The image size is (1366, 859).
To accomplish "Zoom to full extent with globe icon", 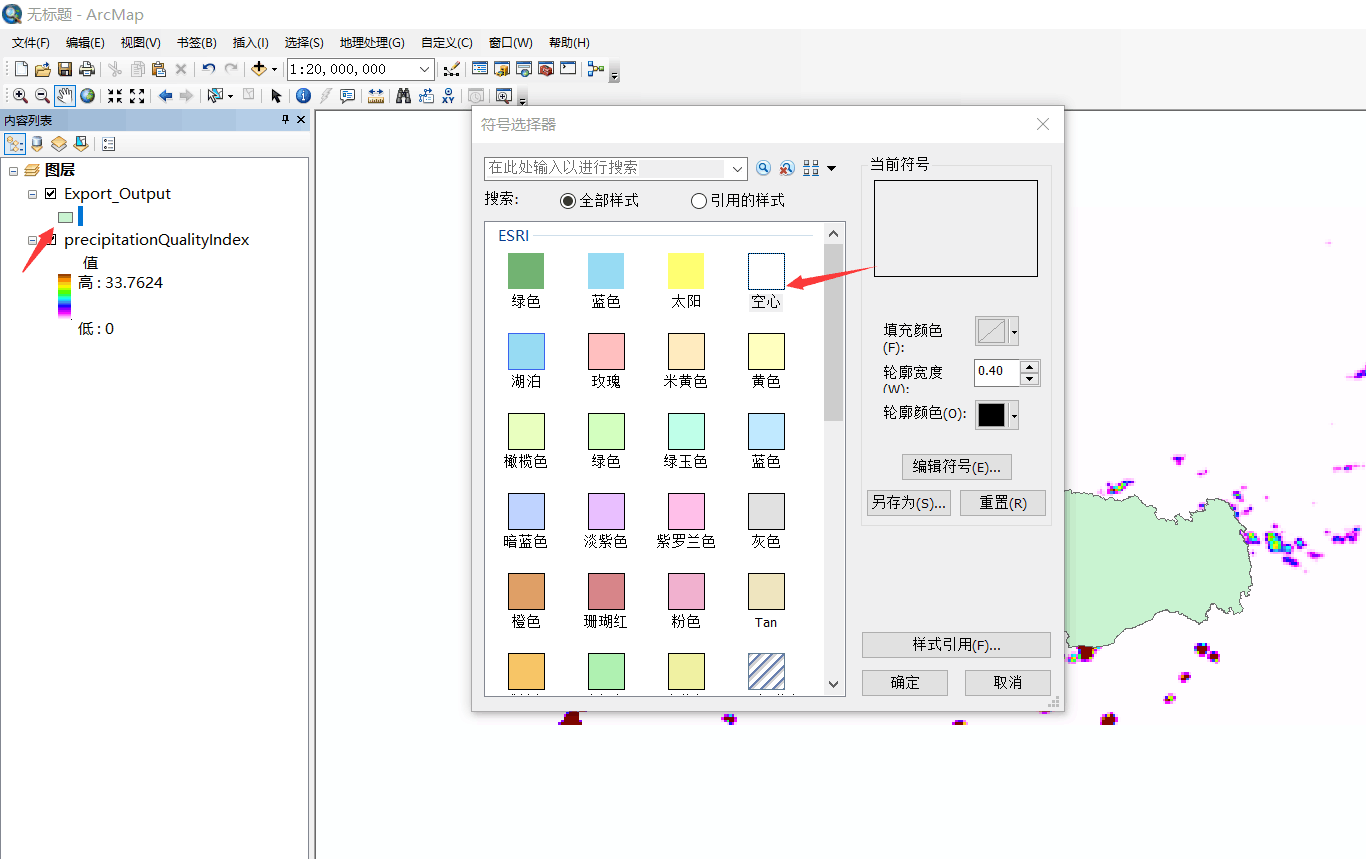I will tap(86, 95).
